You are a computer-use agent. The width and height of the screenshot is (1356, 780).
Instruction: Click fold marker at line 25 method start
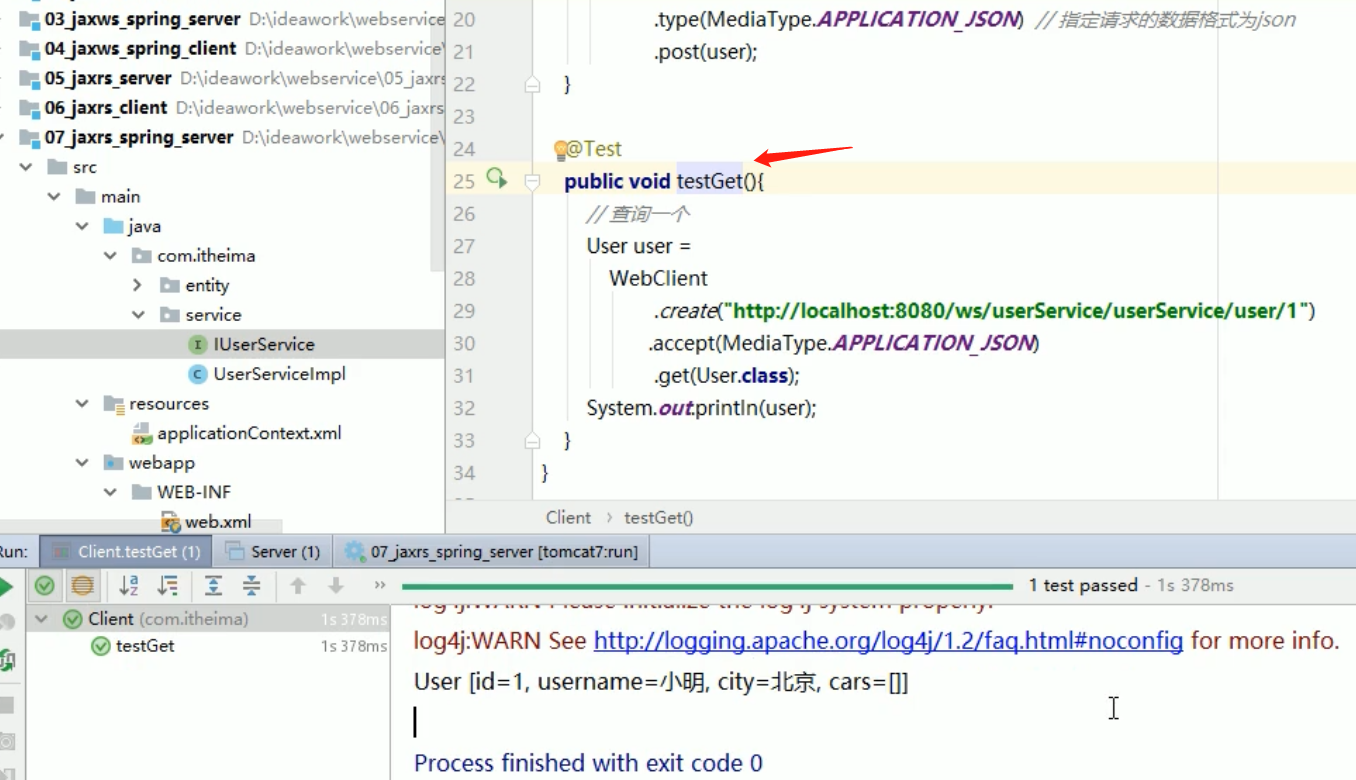[x=533, y=181]
